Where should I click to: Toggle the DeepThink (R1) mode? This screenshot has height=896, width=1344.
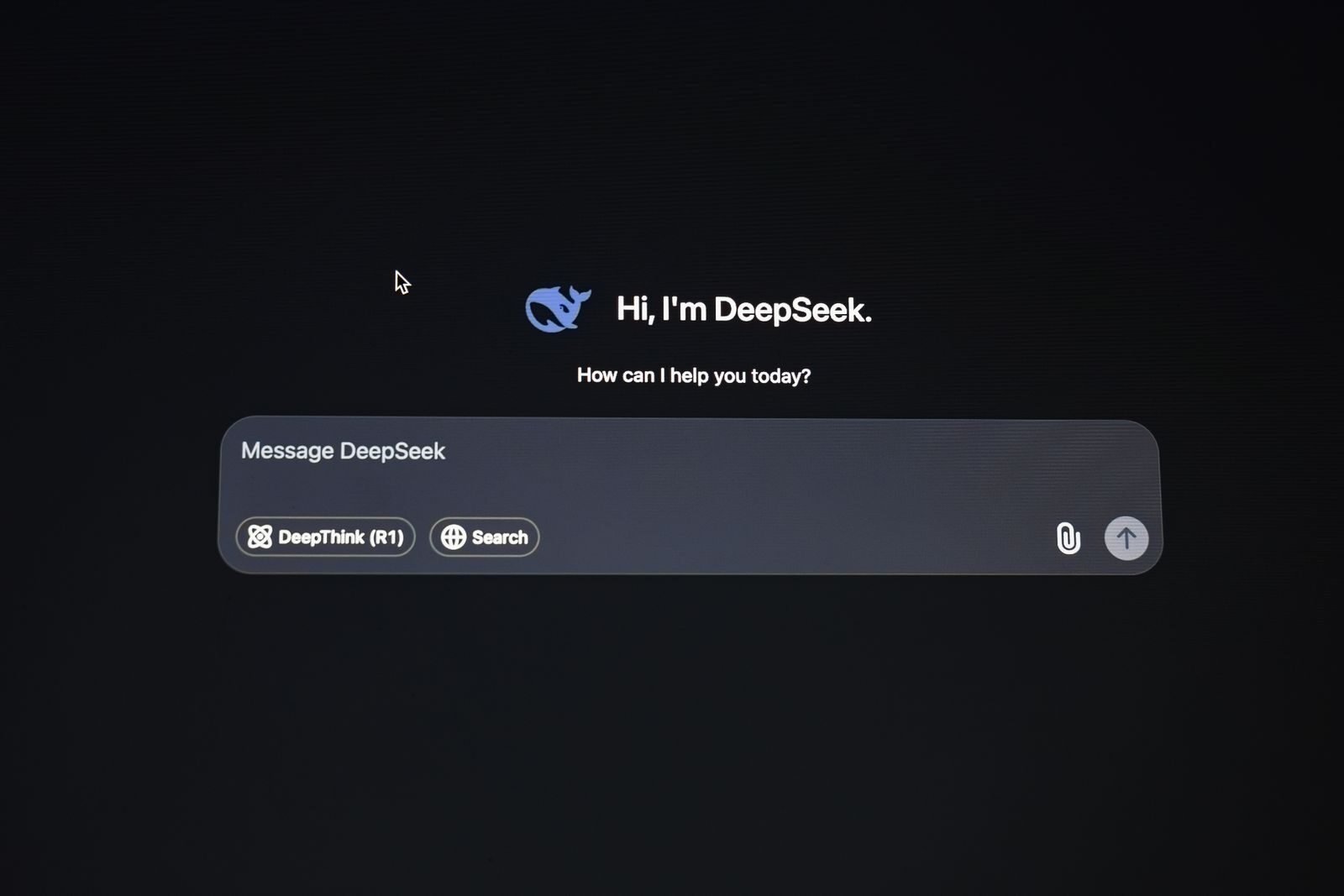point(326,537)
